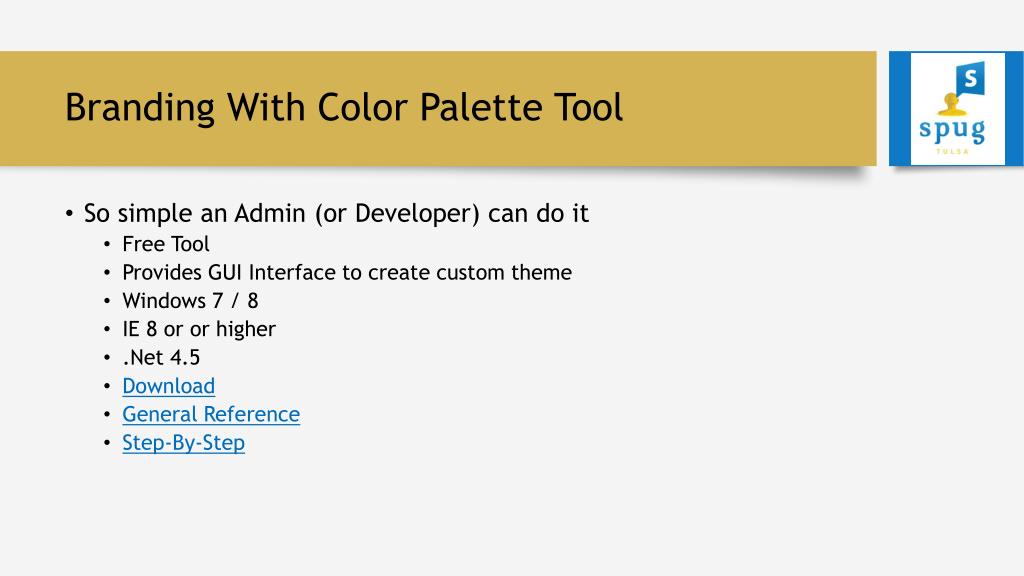This screenshot has width=1024, height=576.
Task: Open the General Reference link
Action: pyautogui.click(x=211, y=414)
